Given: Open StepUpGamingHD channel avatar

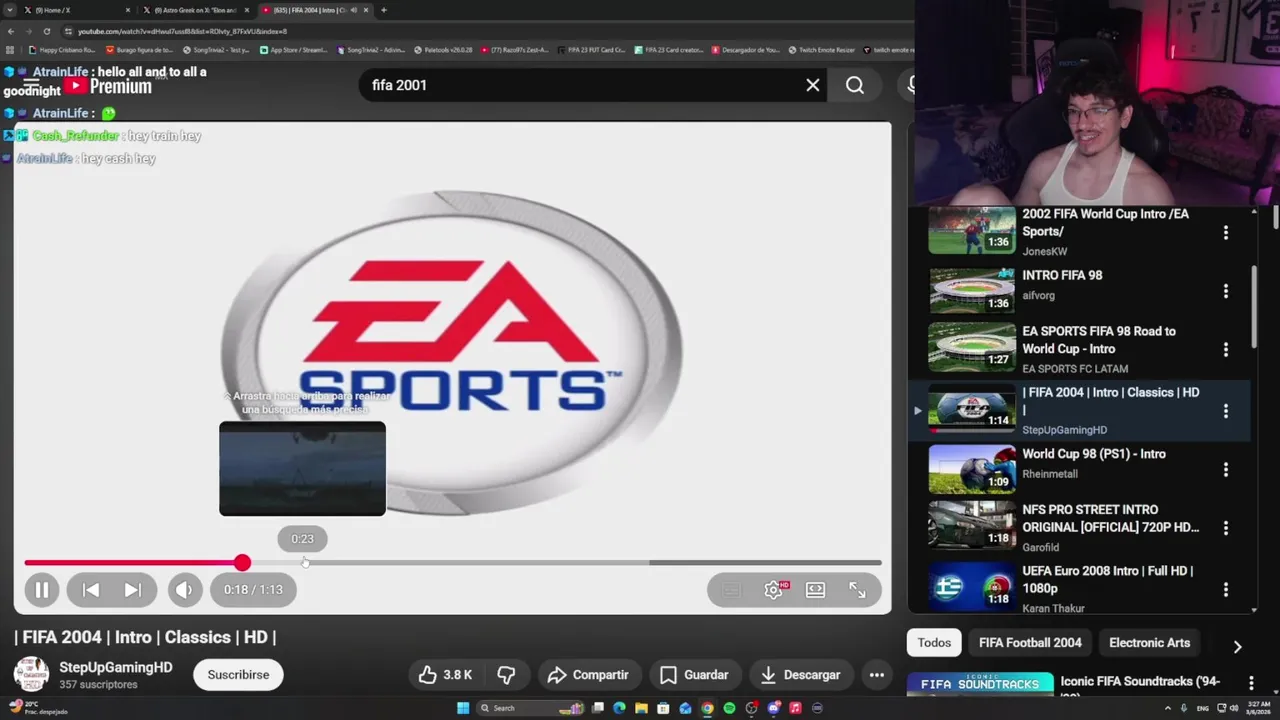Looking at the screenshot, I should (x=31, y=675).
